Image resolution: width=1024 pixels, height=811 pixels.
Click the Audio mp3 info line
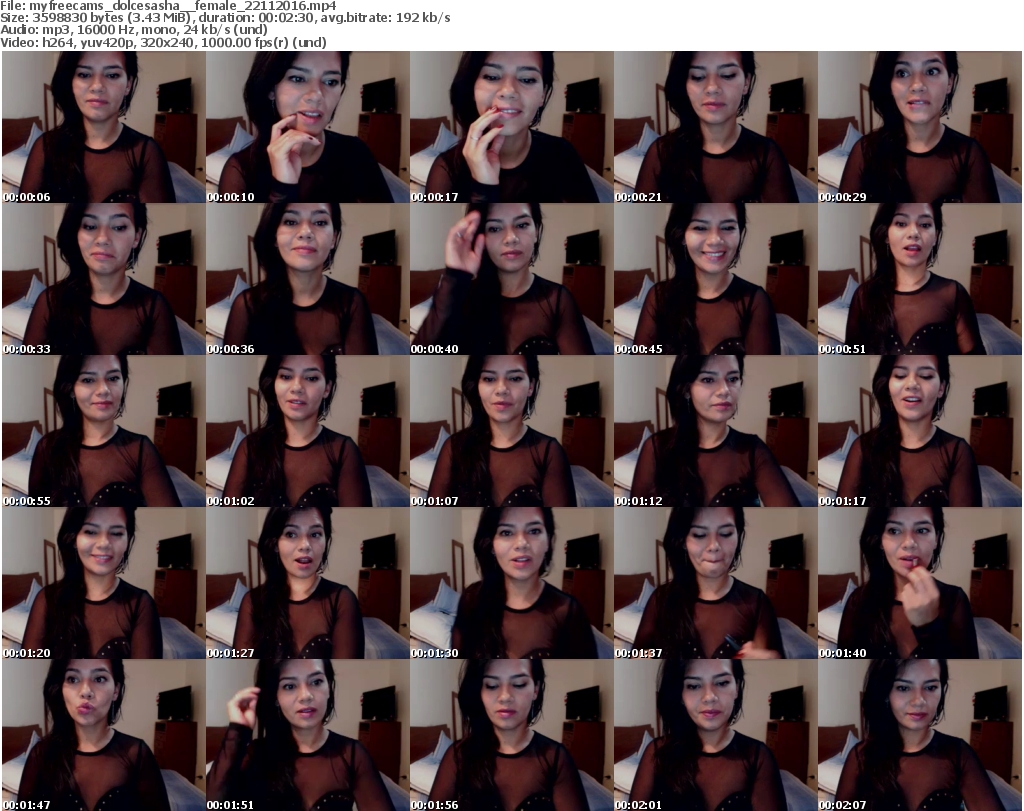pyautogui.click(x=134, y=30)
